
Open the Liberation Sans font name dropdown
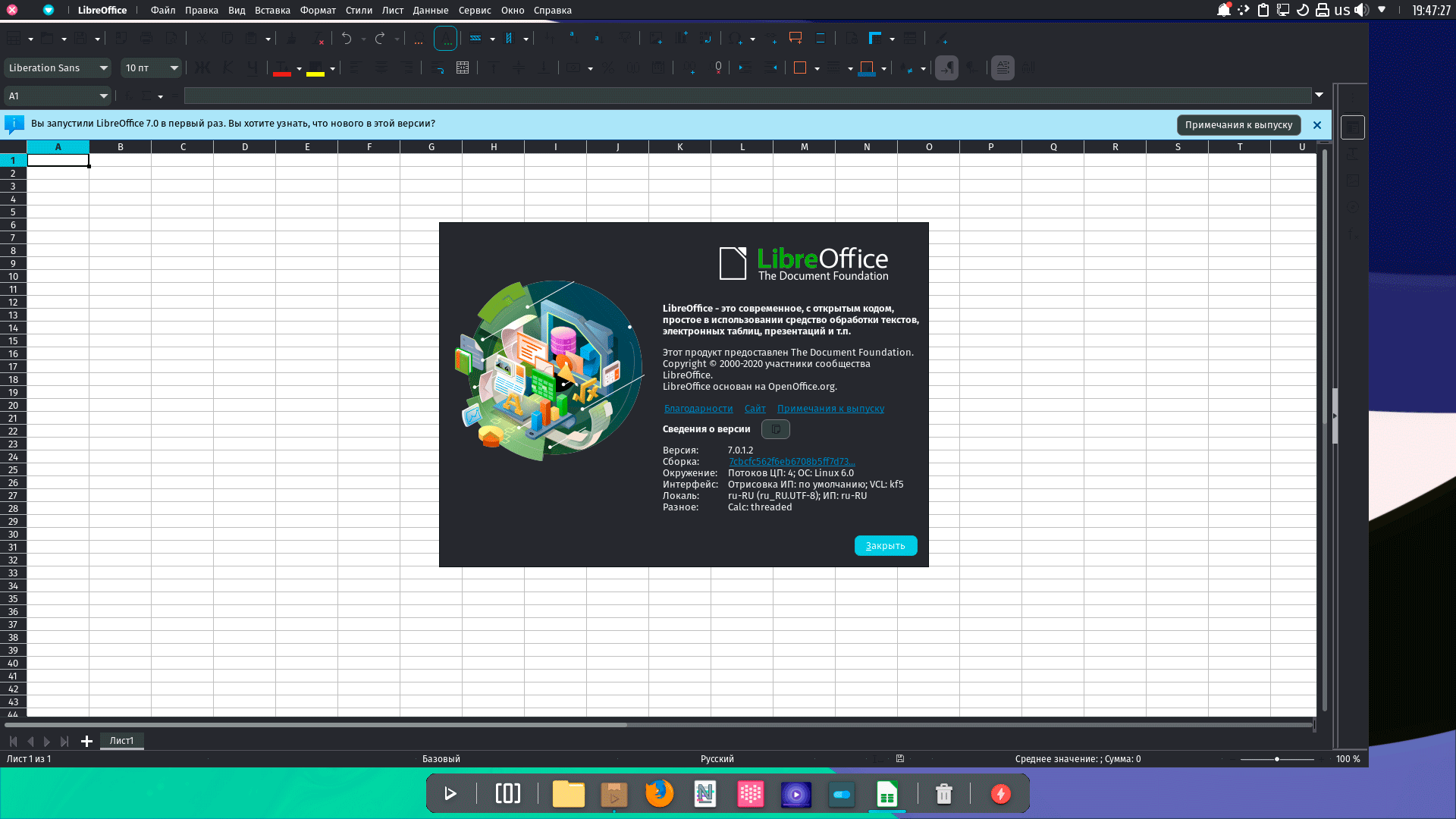click(103, 68)
